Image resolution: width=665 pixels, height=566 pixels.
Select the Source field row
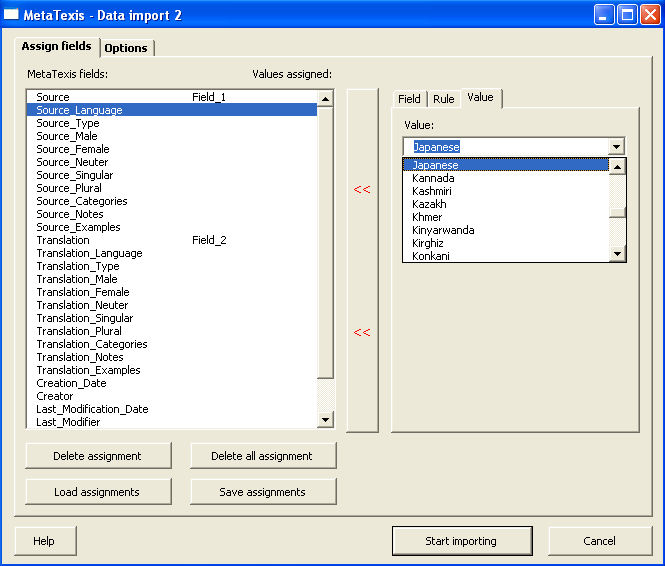172,97
